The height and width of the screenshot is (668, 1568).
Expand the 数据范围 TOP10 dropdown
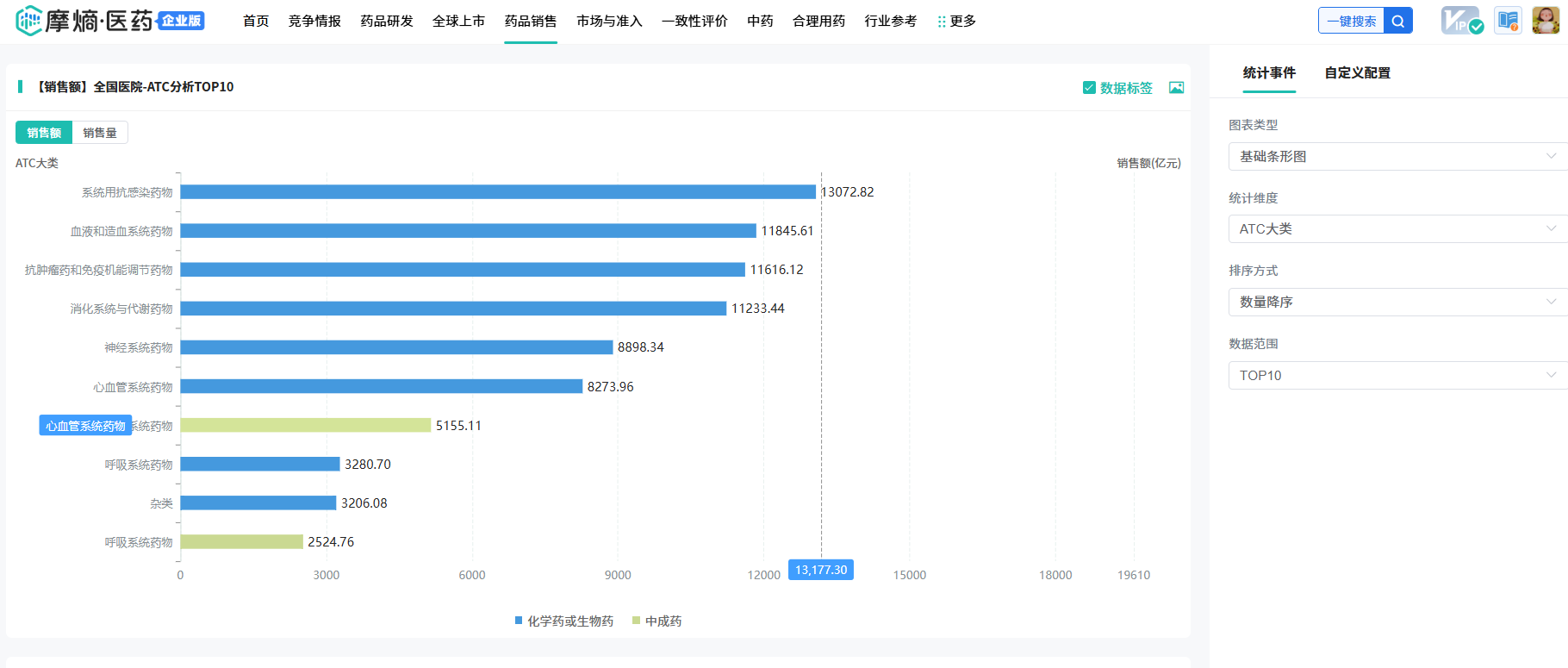1396,376
